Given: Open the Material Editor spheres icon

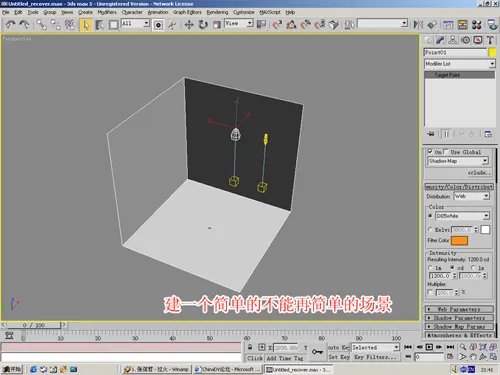Looking at the screenshot, I should coord(477,24).
